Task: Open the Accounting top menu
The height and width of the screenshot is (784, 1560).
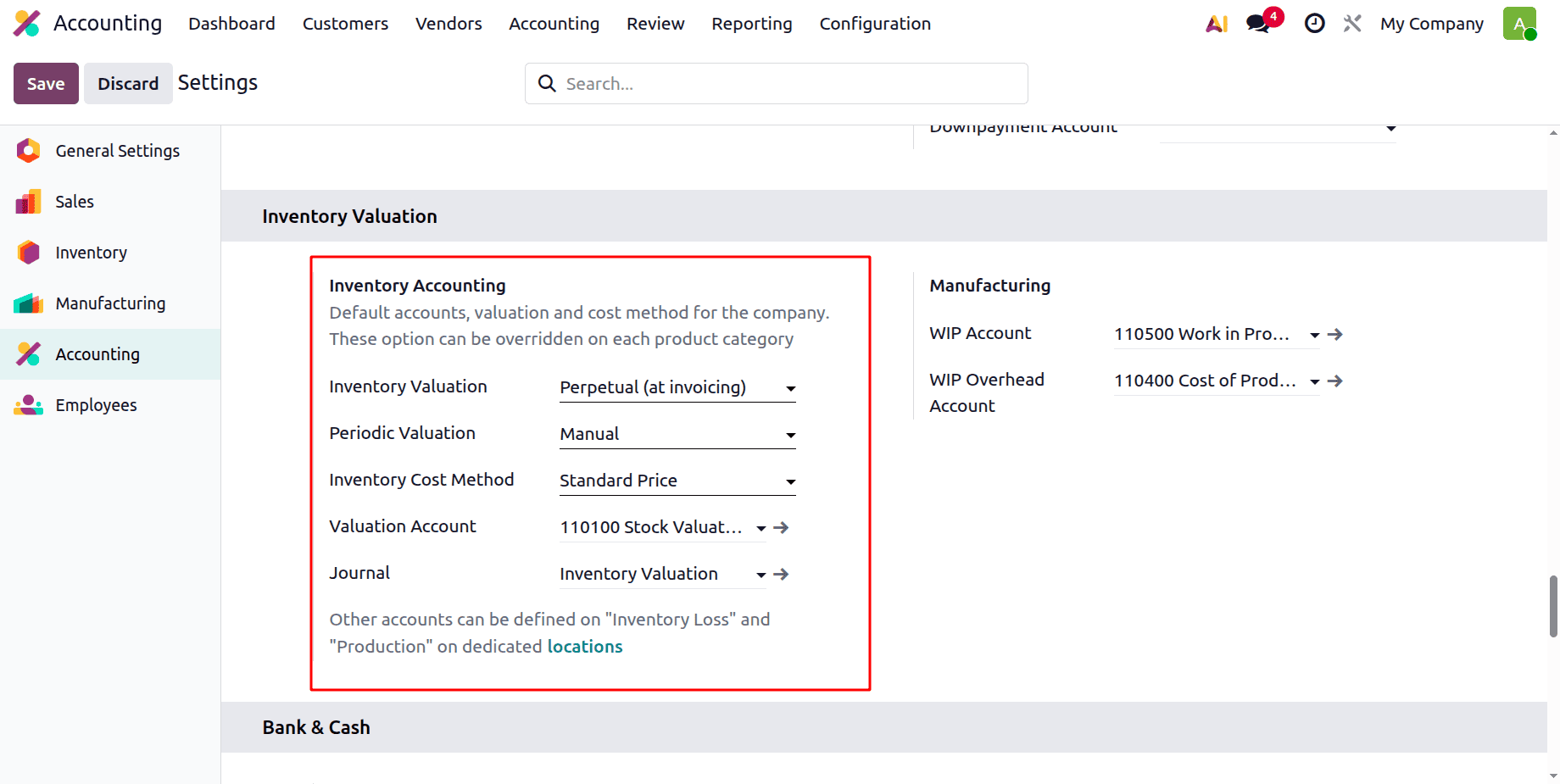Action: (554, 24)
